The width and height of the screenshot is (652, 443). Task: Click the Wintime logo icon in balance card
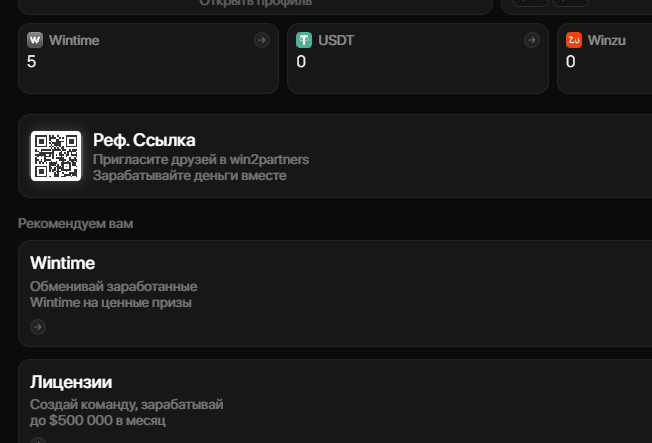[35, 40]
